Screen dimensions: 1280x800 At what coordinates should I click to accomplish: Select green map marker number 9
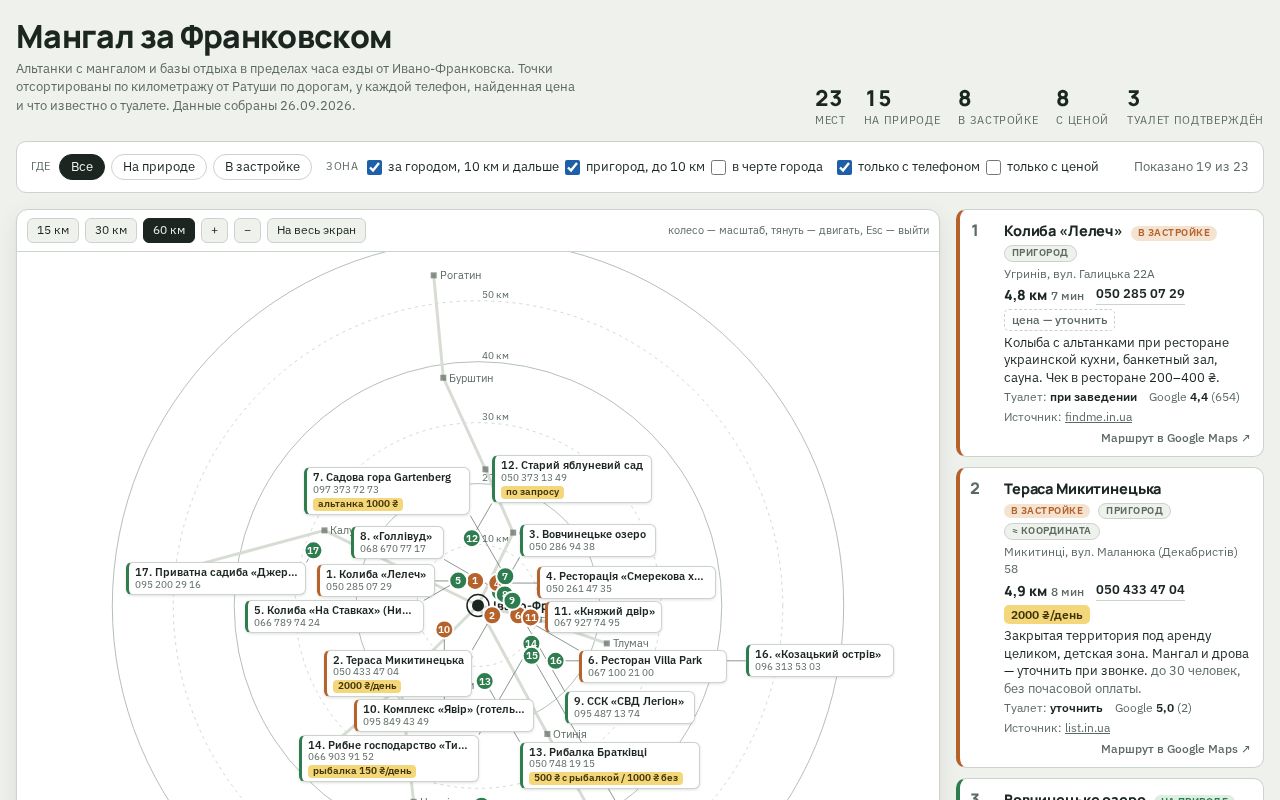[x=512, y=601]
